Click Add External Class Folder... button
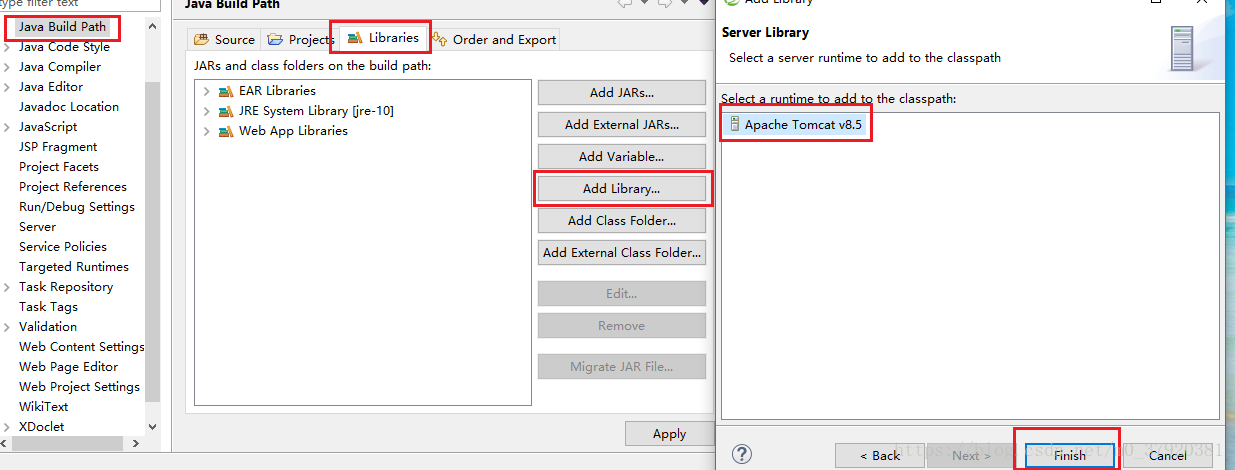The width and height of the screenshot is (1235, 470). coord(621,253)
